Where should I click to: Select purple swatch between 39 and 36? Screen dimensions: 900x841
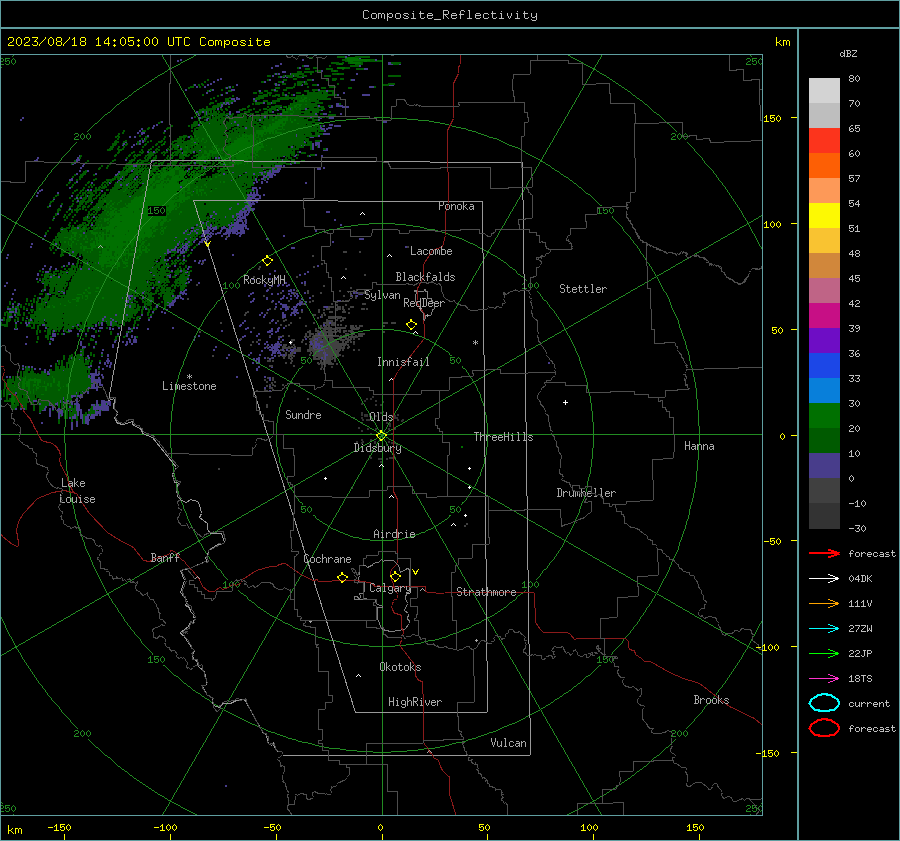tap(824, 340)
